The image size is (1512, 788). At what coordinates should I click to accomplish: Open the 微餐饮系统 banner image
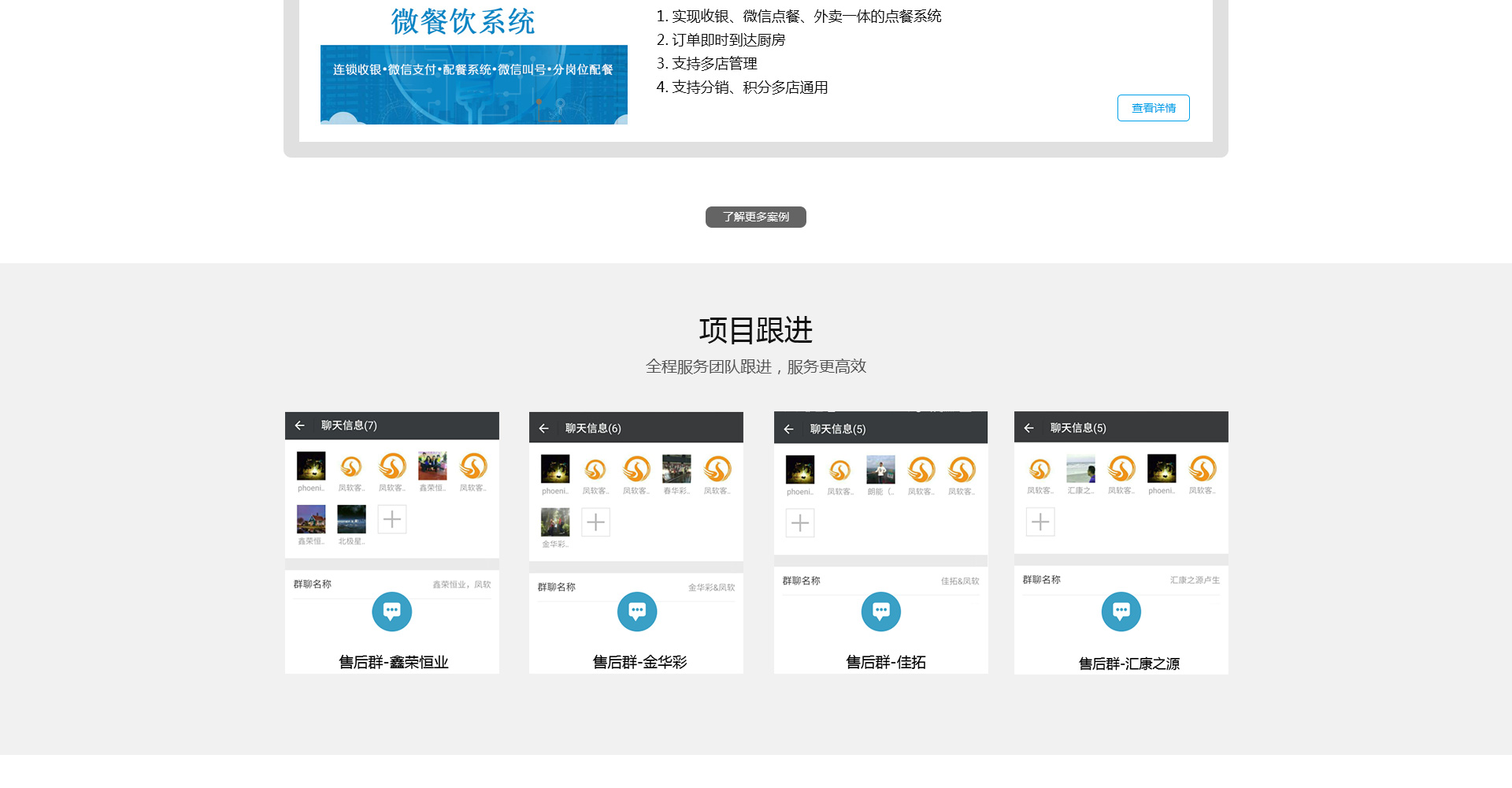pyautogui.click(x=473, y=84)
